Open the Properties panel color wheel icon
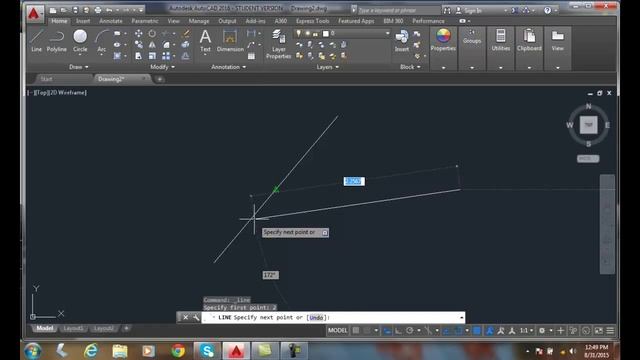The height and width of the screenshot is (360, 640). point(443,36)
